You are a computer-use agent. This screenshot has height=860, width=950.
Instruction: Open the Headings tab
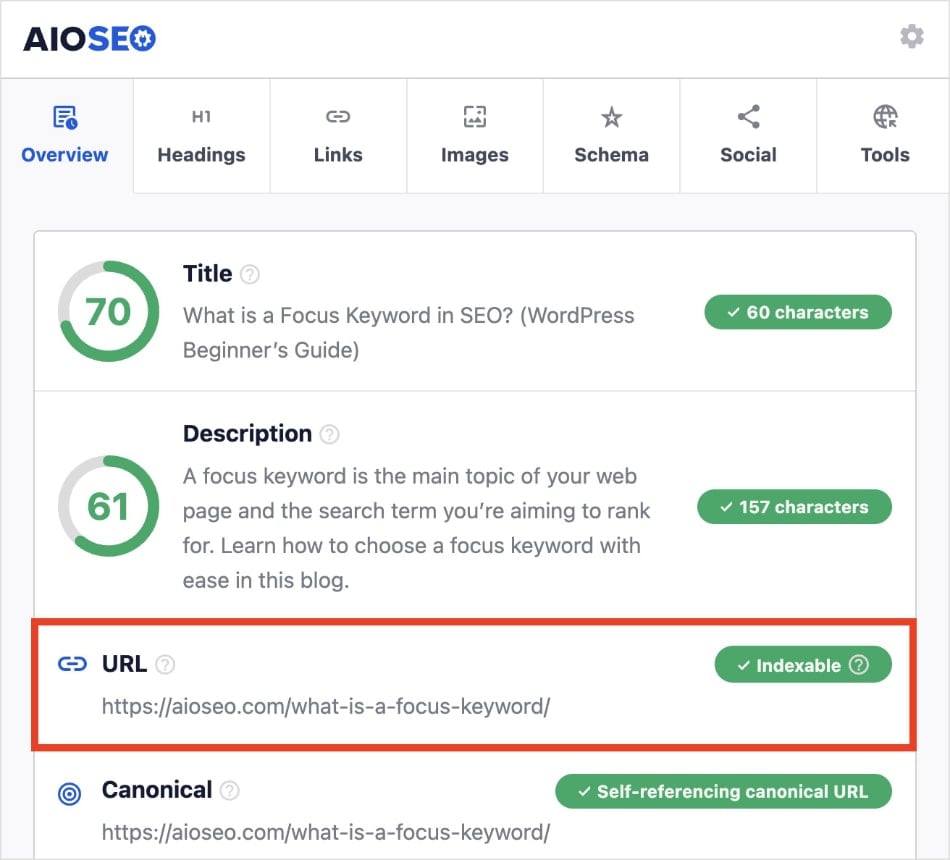coord(201,136)
